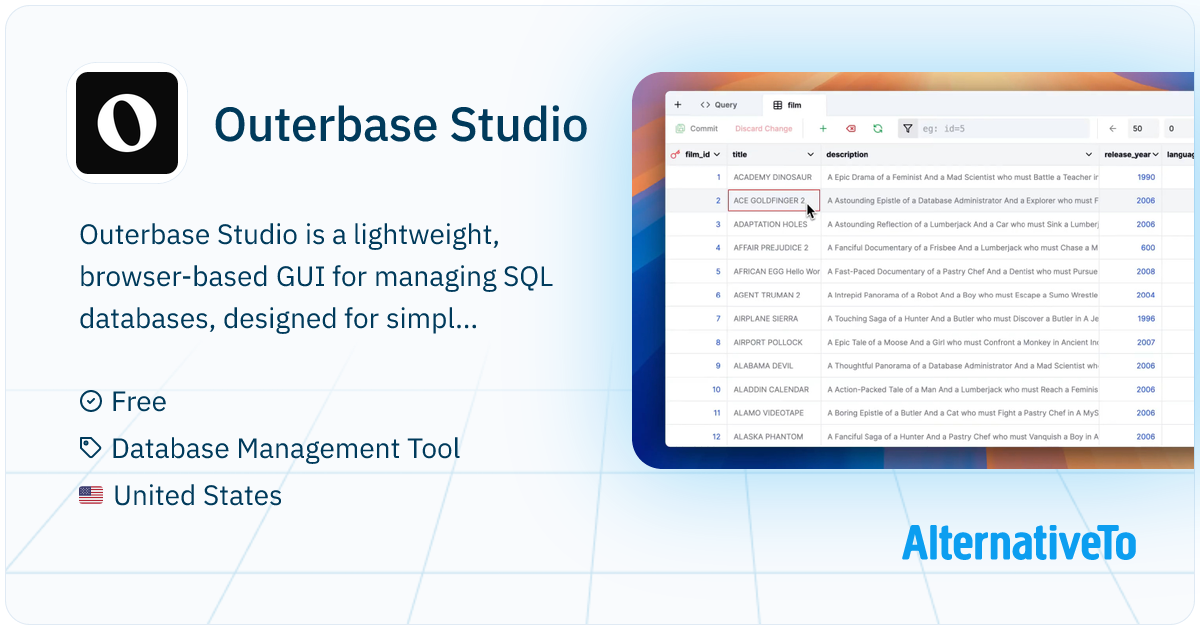1200x630 pixels.
Task: Open the description column dropdown
Action: 1089,154
